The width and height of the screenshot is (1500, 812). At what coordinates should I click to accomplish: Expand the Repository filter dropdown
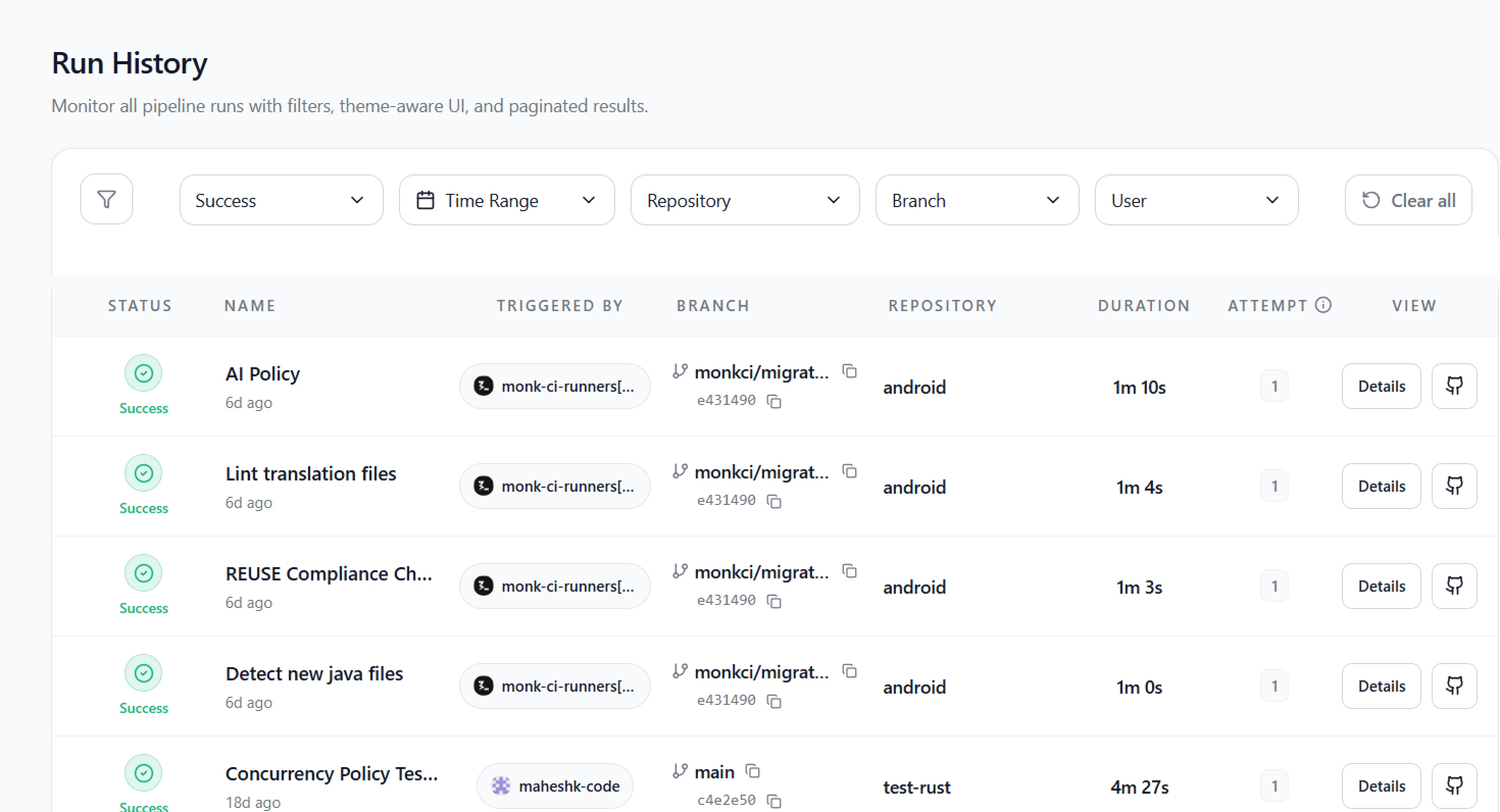[745, 199]
